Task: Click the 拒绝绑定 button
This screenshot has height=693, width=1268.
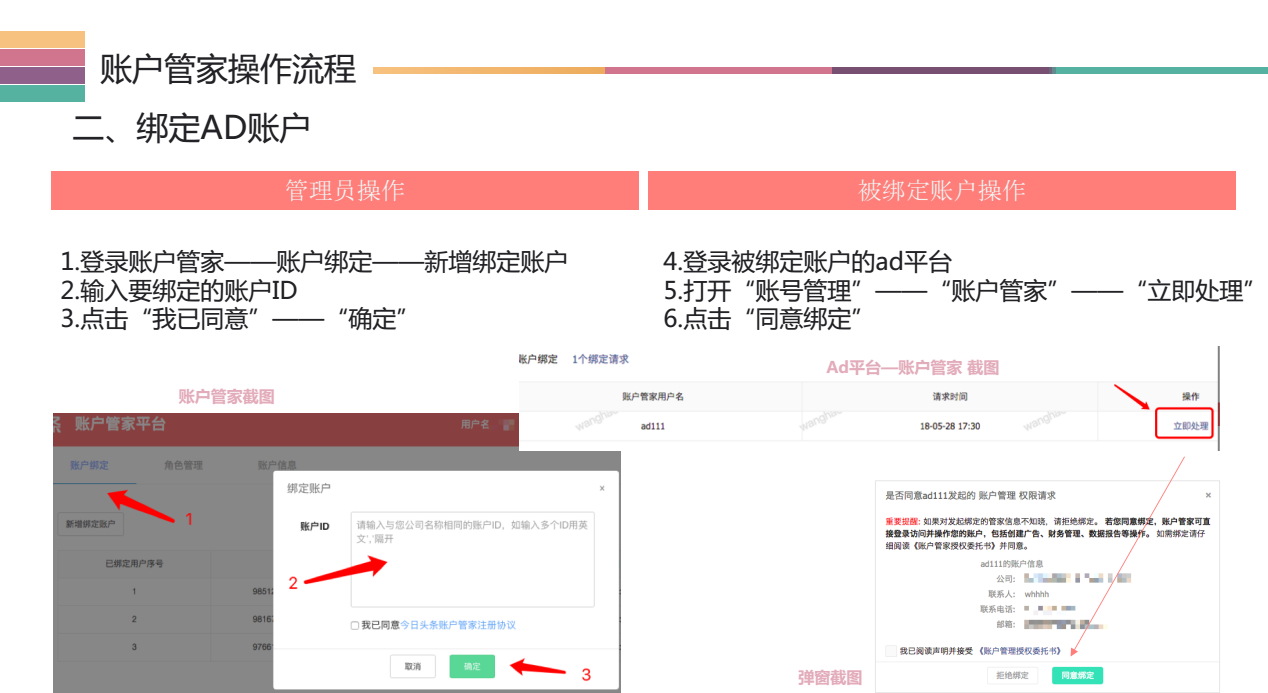Action: click(1012, 675)
